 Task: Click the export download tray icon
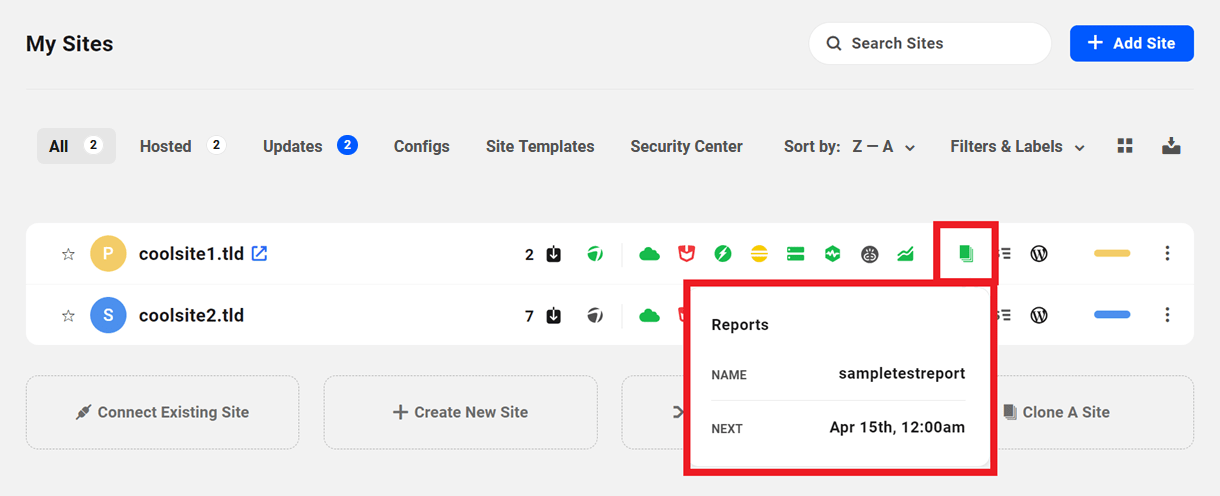coord(1172,146)
